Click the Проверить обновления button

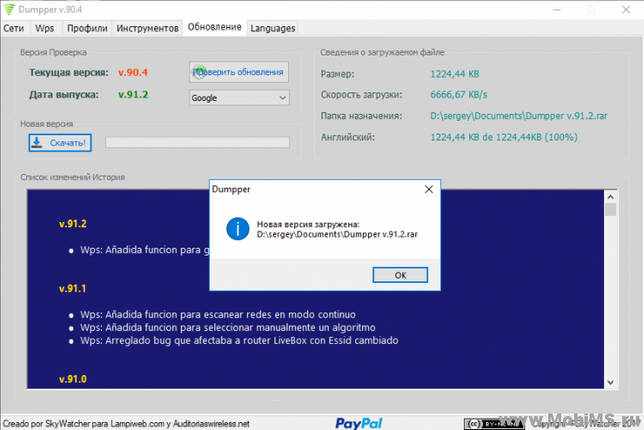(239, 72)
